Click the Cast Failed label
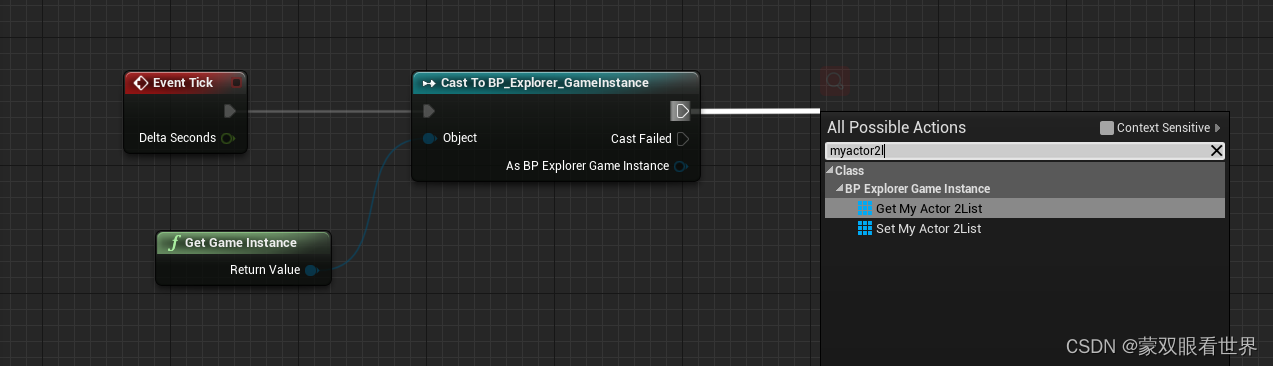The height and width of the screenshot is (366, 1273). (641, 139)
